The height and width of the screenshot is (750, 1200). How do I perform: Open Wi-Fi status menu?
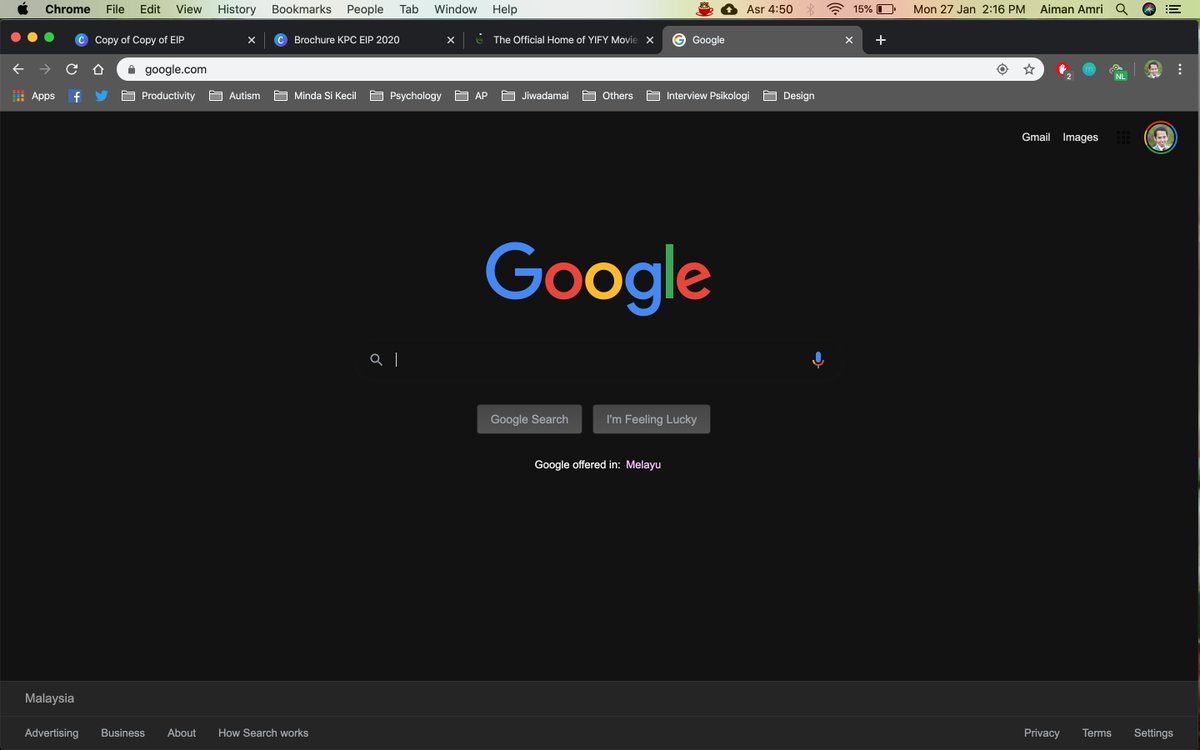pos(835,9)
